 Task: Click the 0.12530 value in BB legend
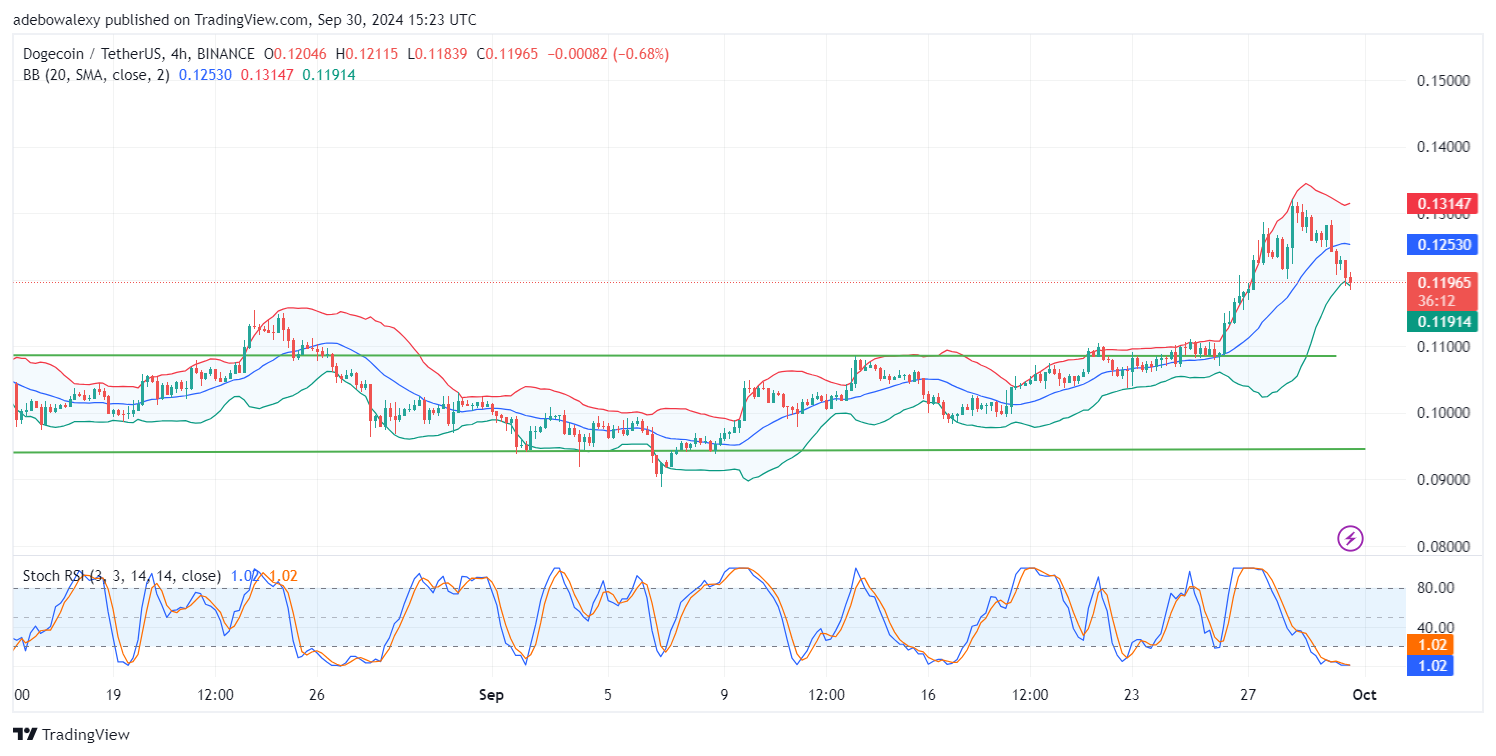coord(204,74)
